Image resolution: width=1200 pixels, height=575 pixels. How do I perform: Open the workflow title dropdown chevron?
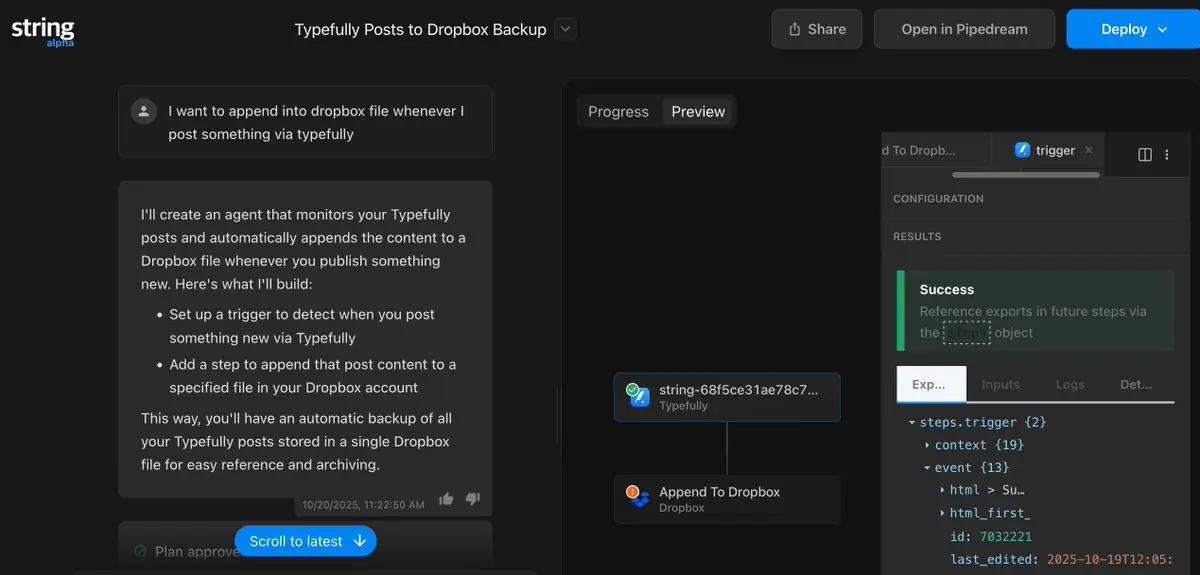click(x=566, y=29)
